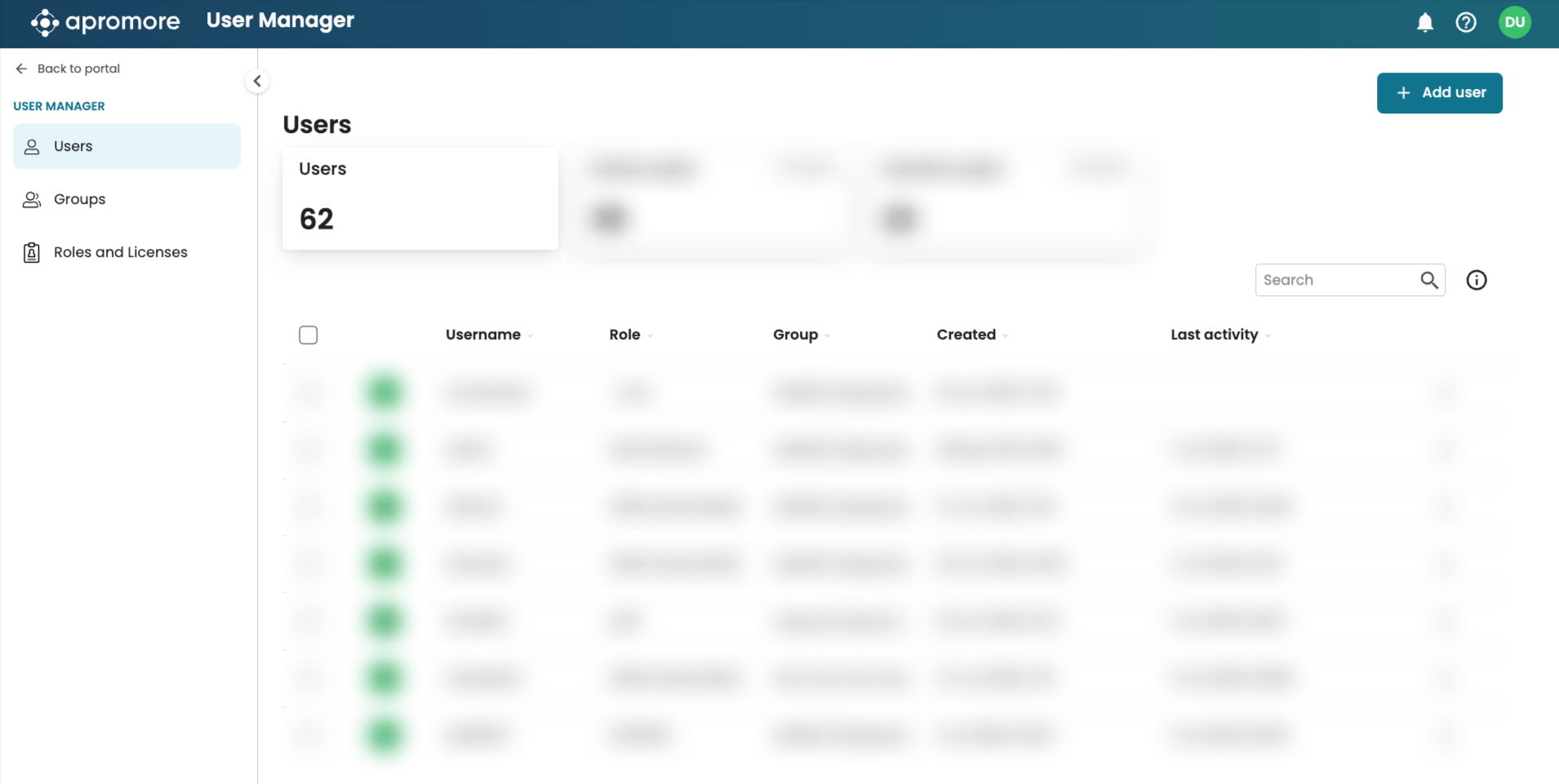Open the help question mark icon
The image size is (1559, 784).
tap(1466, 23)
